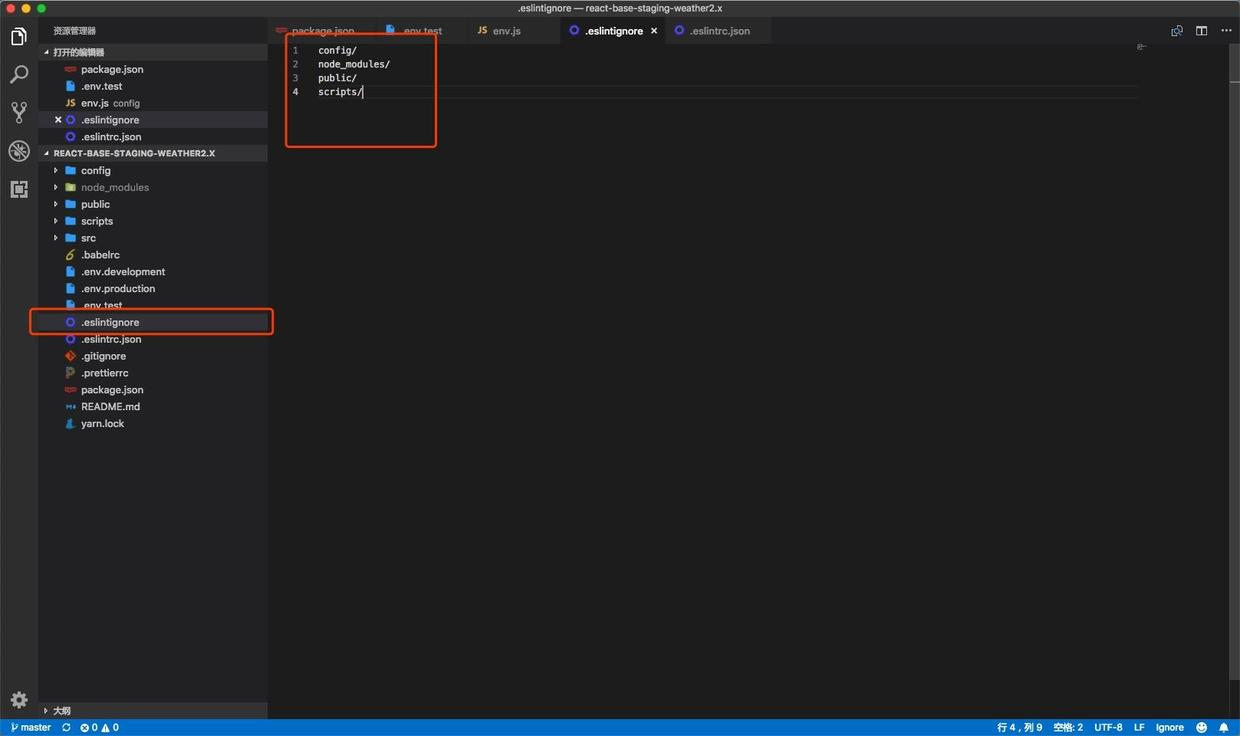Collapse the 打开的编辑器 section

coord(153,52)
